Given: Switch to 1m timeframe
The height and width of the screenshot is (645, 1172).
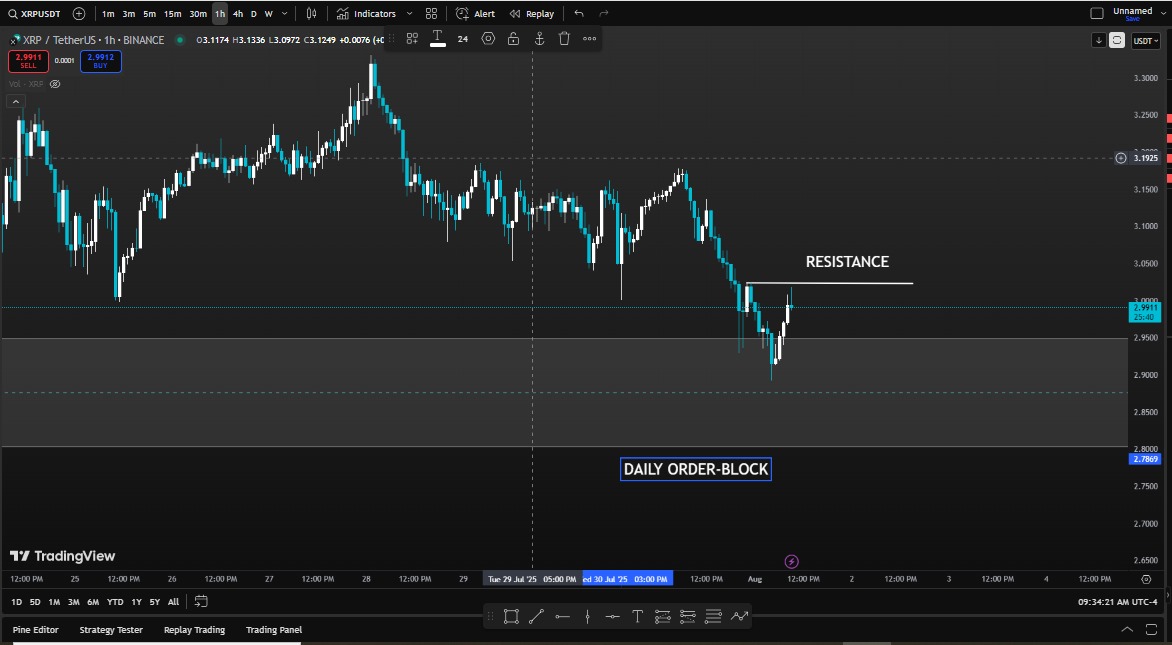Looking at the screenshot, I should point(108,13).
